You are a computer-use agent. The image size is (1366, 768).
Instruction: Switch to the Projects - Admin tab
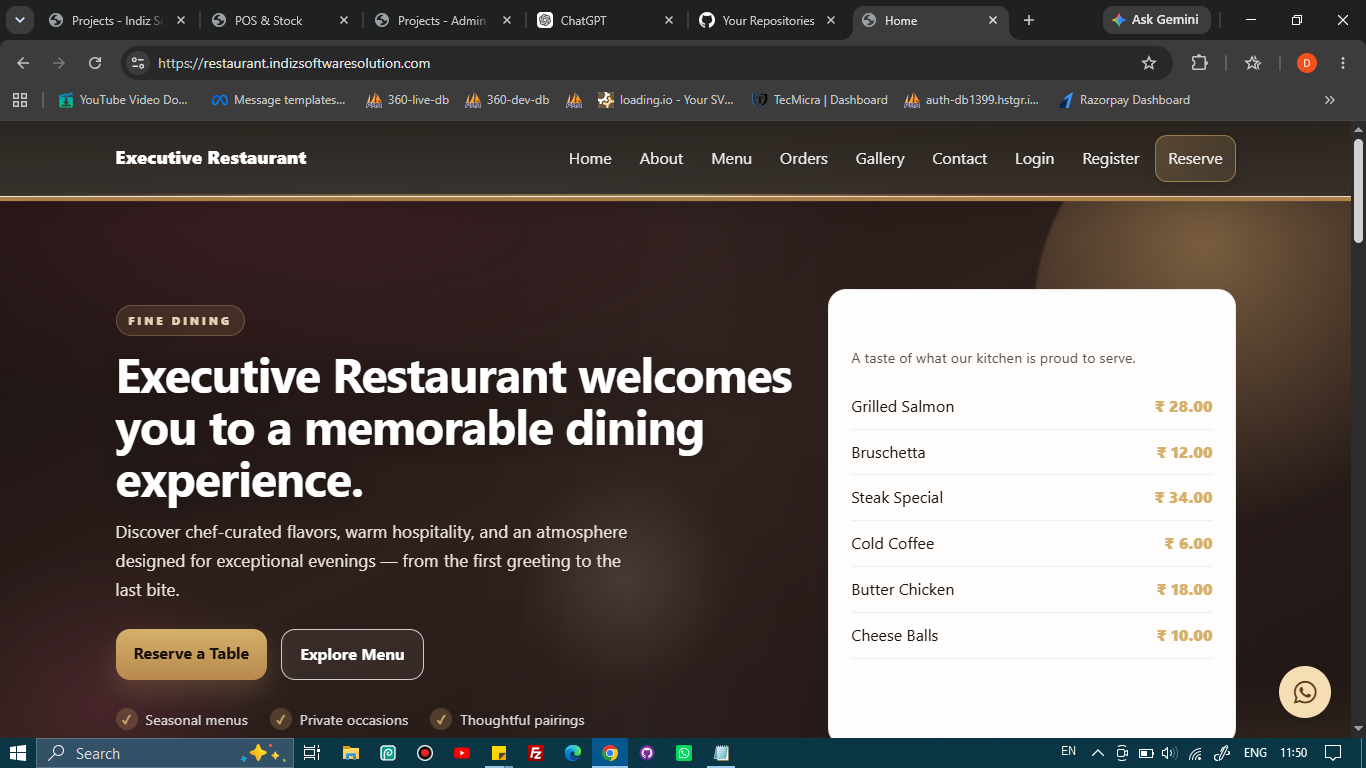[443, 20]
